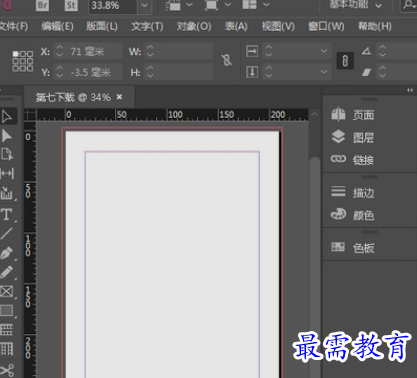Switch to the 第七下载 document tab
The image size is (417, 378).
(x=73, y=97)
